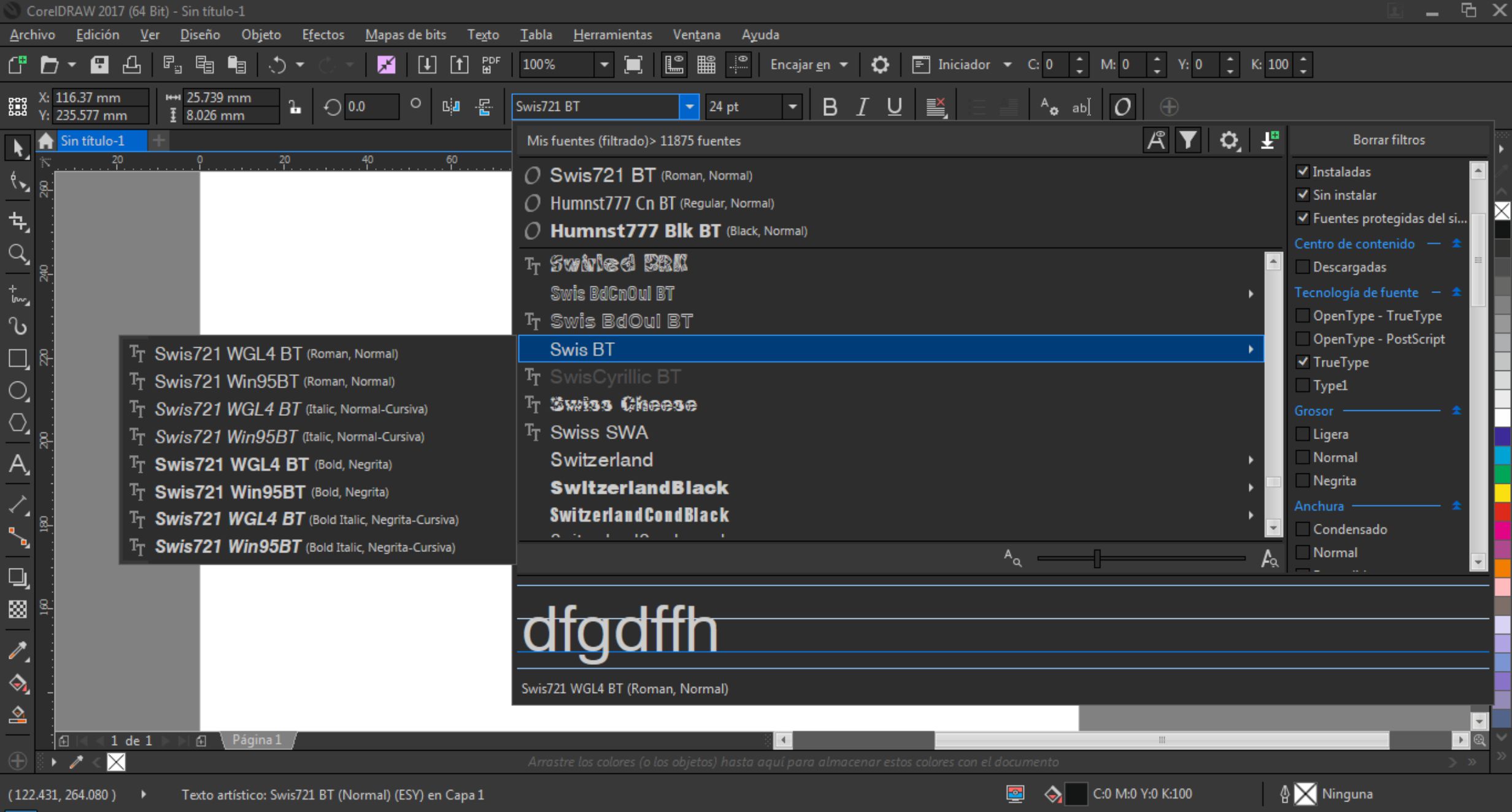This screenshot has width=1512, height=812.
Task: Check the Ligera weight filter
Action: (x=1302, y=434)
